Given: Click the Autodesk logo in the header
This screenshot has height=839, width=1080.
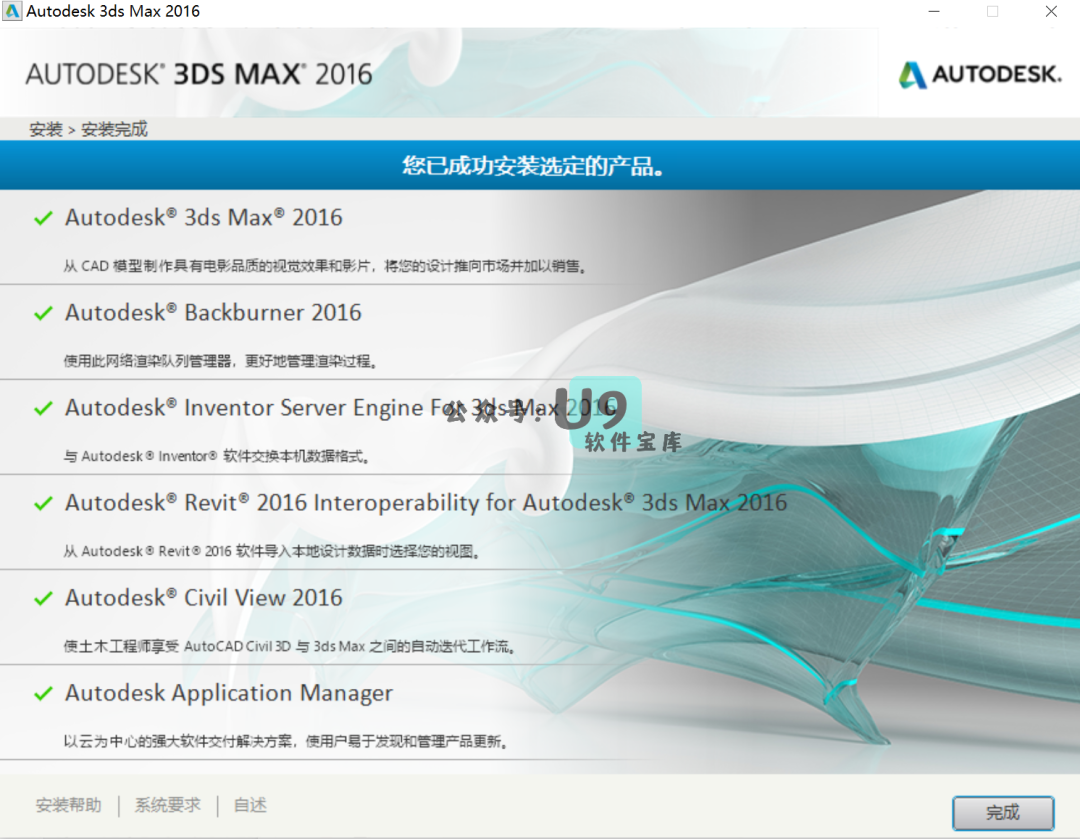Looking at the screenshot, I should pyautogui.click(x=979, y=74).
